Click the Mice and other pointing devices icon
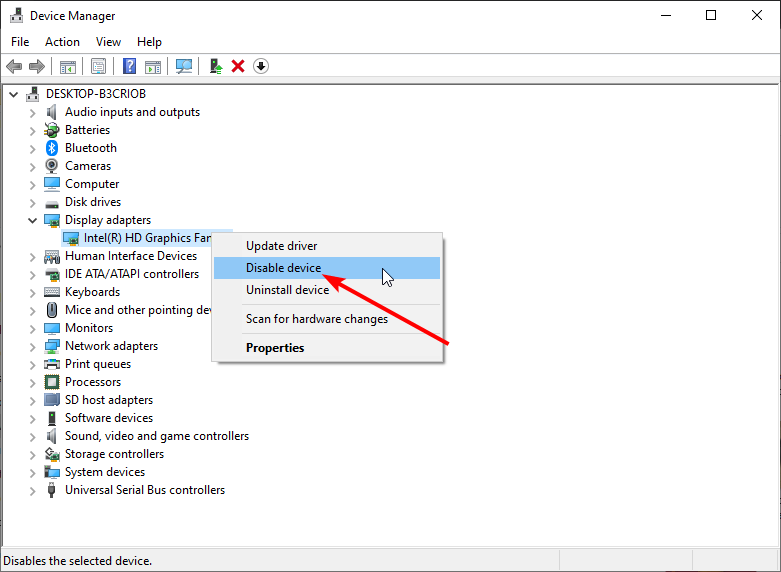 [x=52, y=310]
